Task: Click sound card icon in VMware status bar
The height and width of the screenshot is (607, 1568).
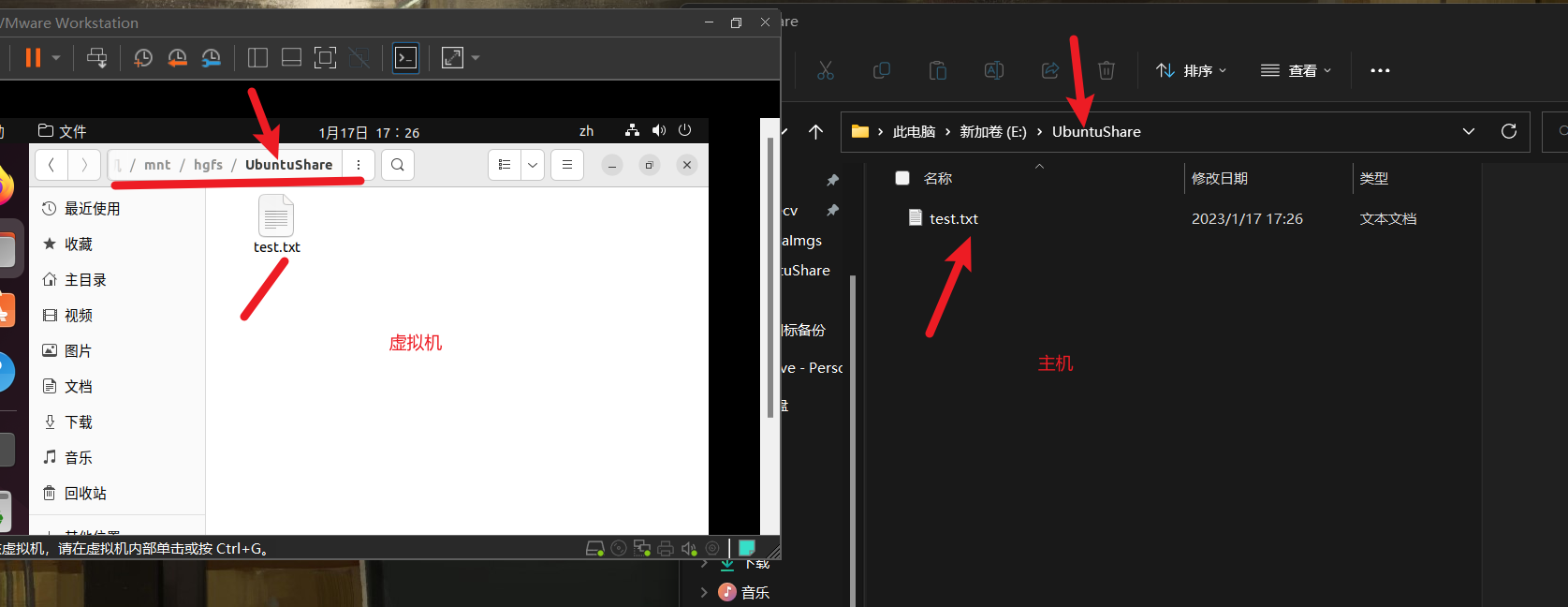Action: pyautogui.click(x=690, y=549)
